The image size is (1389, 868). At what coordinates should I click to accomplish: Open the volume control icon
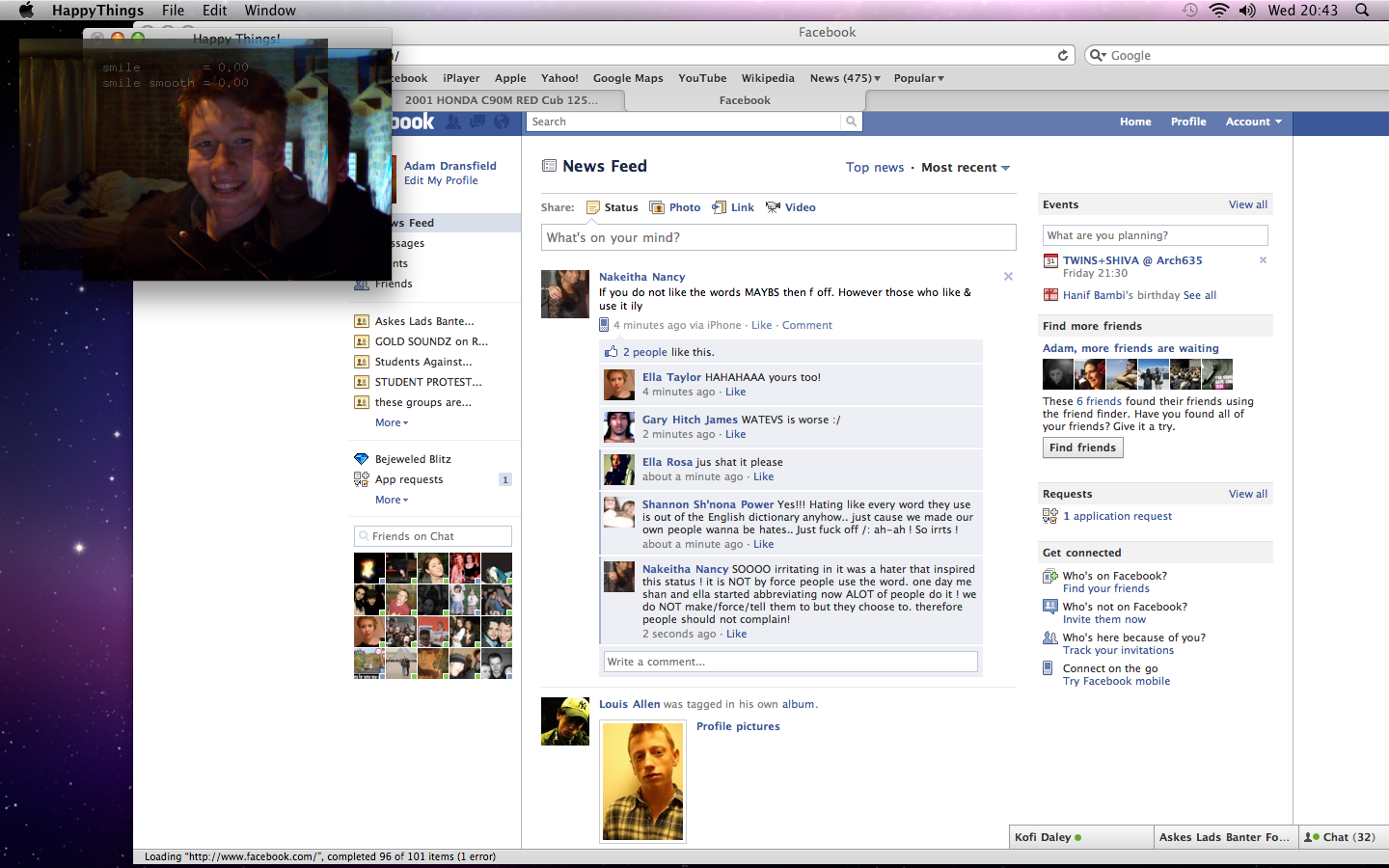[x=1247, y=10]
